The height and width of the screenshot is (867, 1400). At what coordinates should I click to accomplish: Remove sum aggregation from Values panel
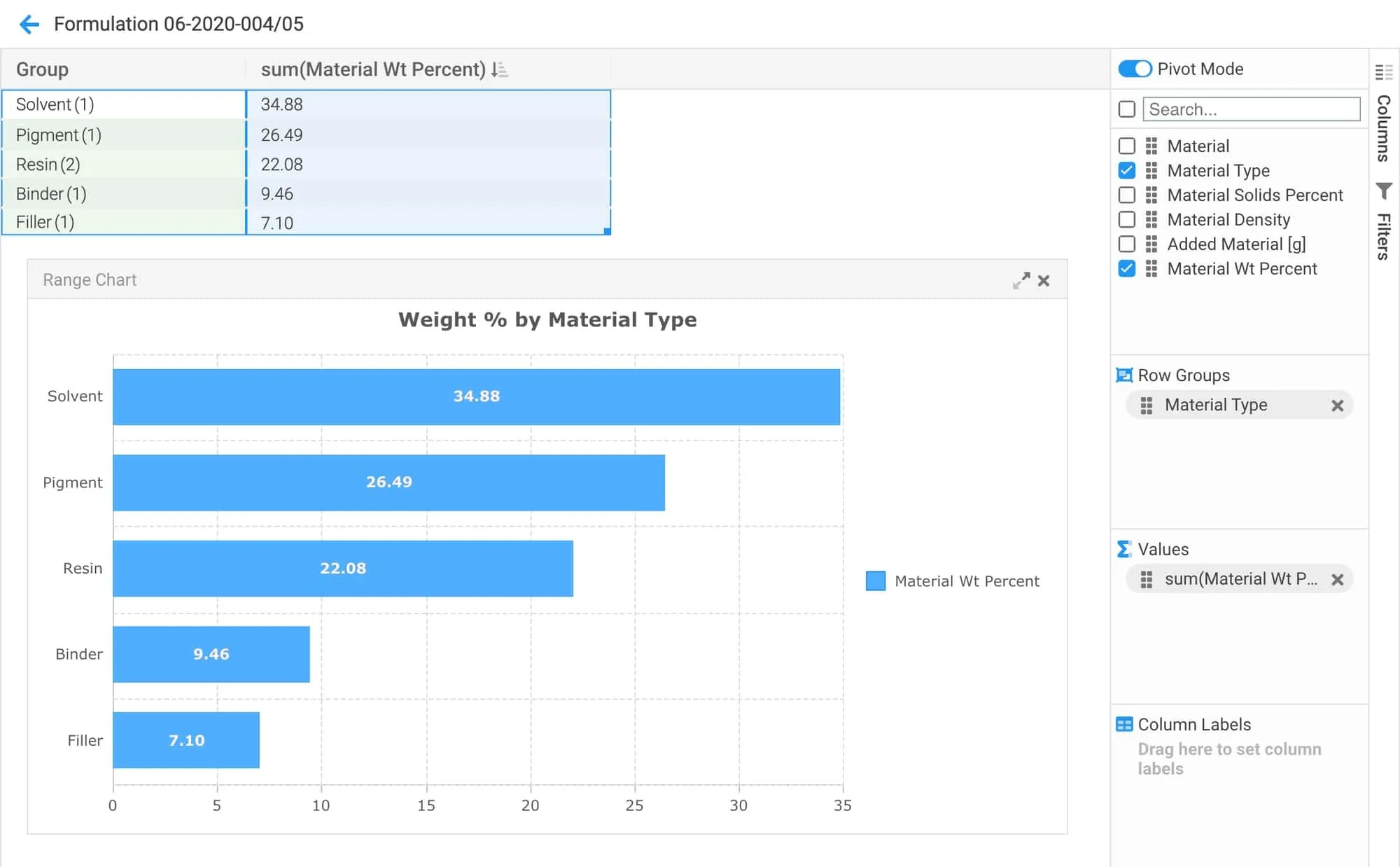click(1338, 579)
